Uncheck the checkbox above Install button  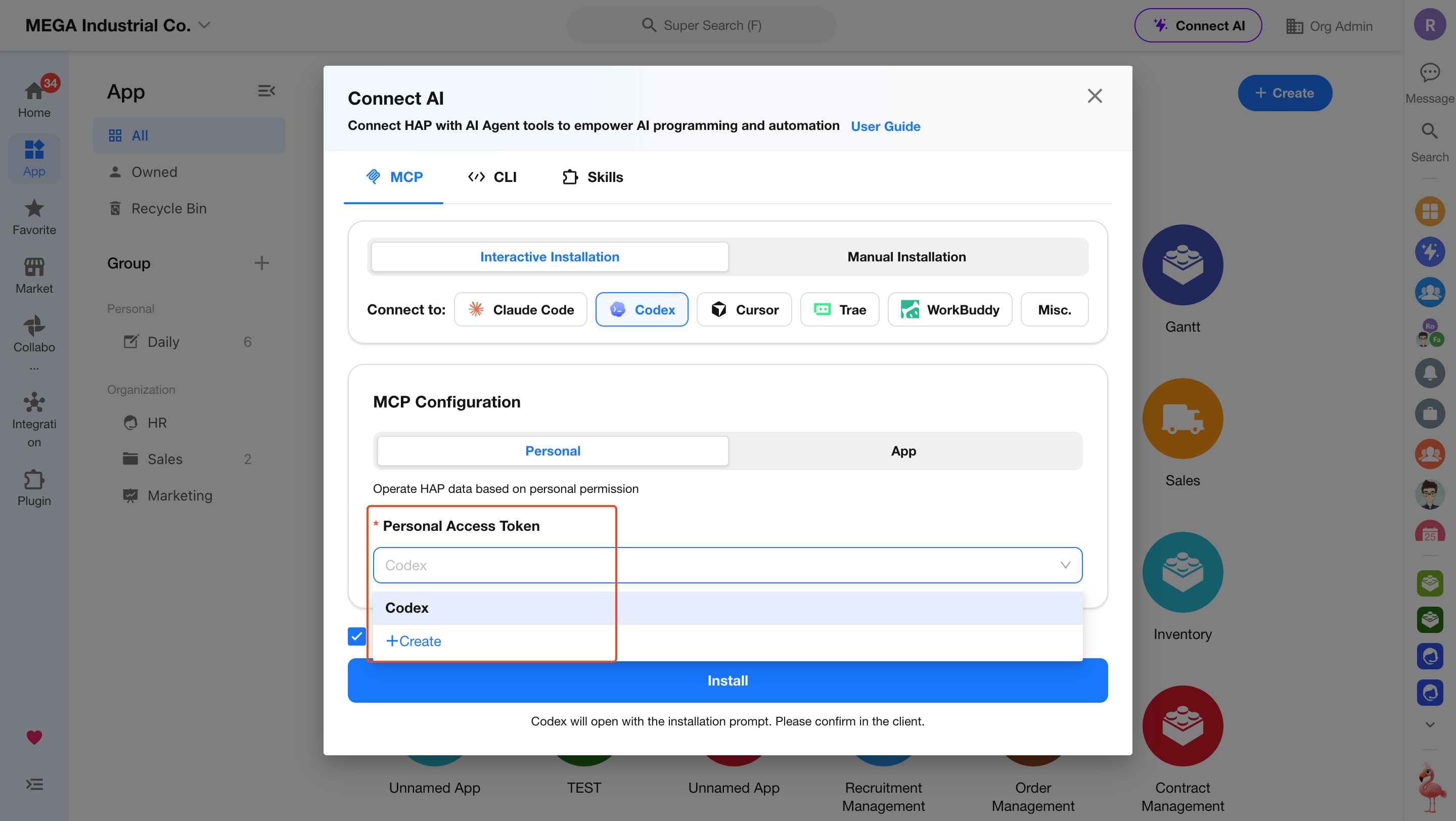click(x=356, y=636)
